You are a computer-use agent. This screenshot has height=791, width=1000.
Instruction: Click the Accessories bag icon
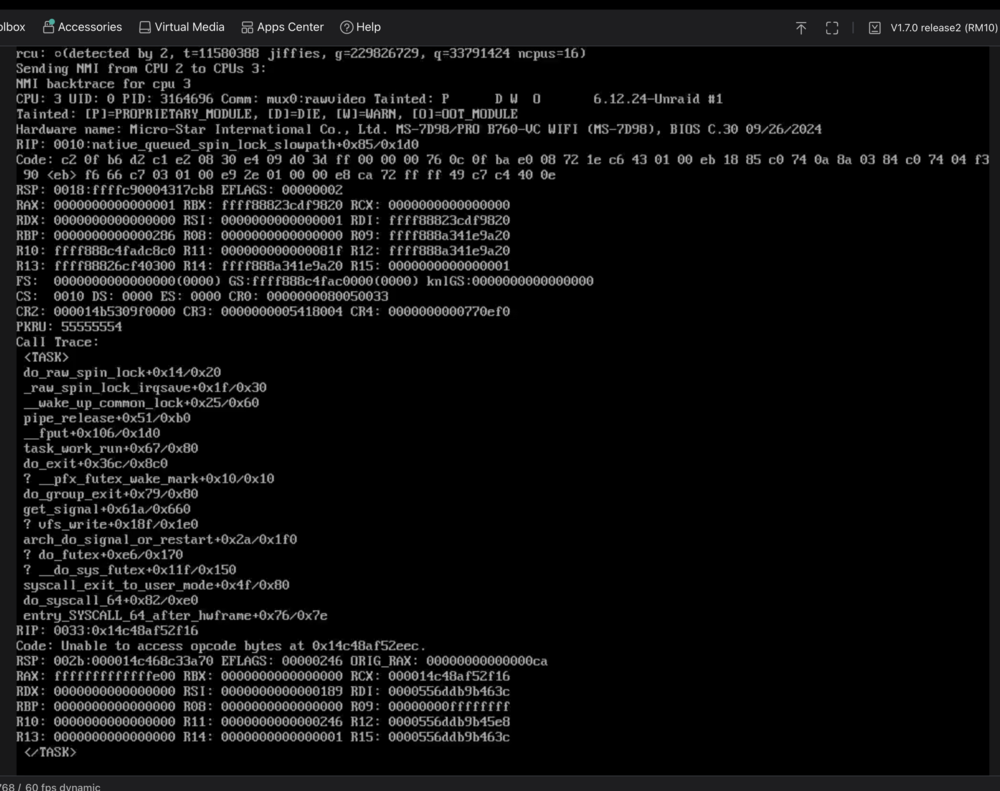click(x=48, y=27)
